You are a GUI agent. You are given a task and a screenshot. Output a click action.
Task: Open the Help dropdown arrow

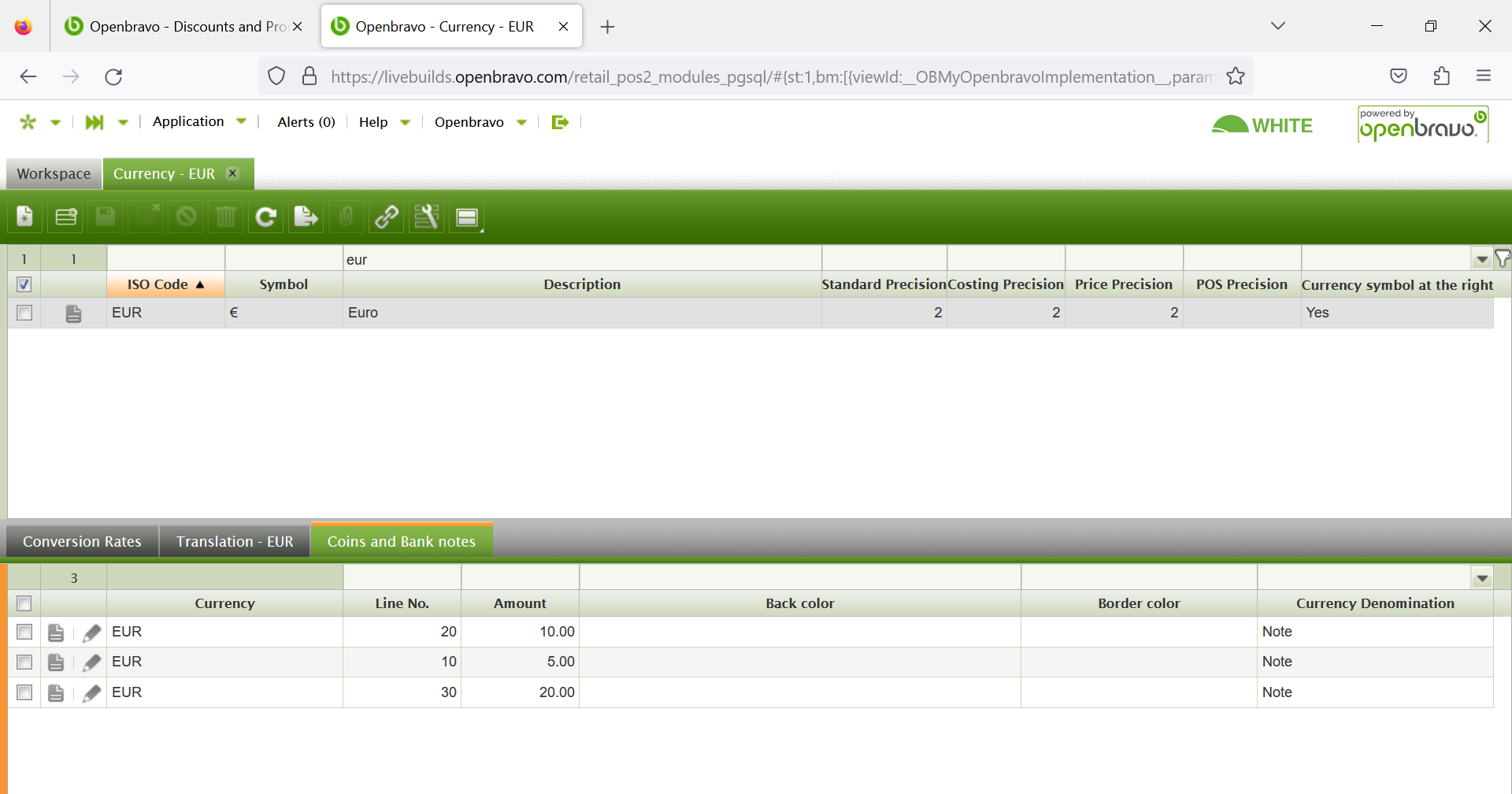click(406, 122)
